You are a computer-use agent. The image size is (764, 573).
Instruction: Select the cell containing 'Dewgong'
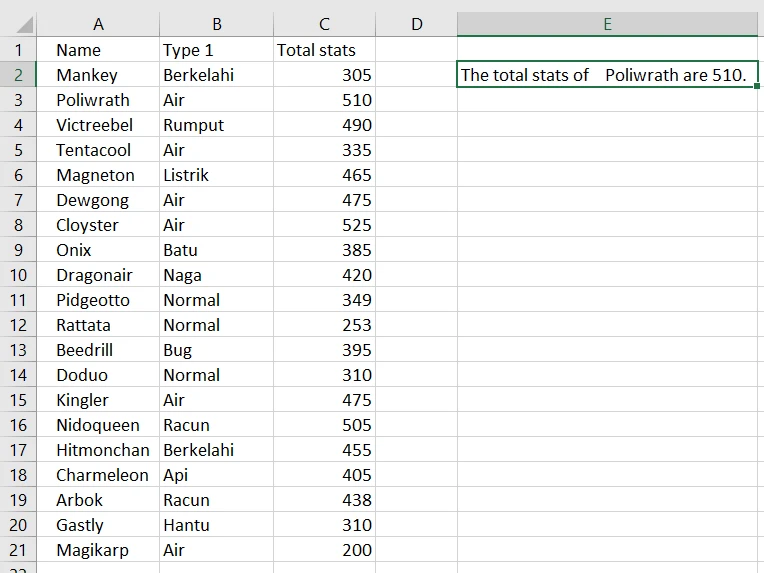98,200
